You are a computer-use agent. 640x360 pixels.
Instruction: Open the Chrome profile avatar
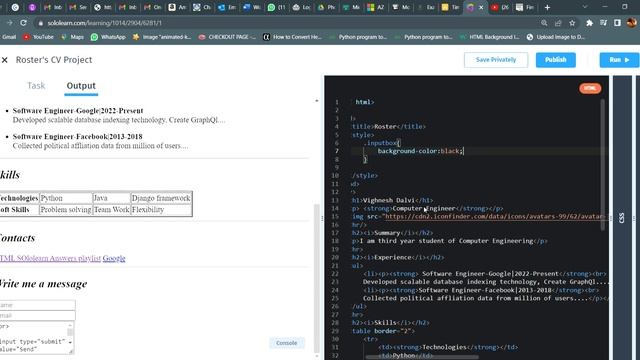tap(632, 23)
